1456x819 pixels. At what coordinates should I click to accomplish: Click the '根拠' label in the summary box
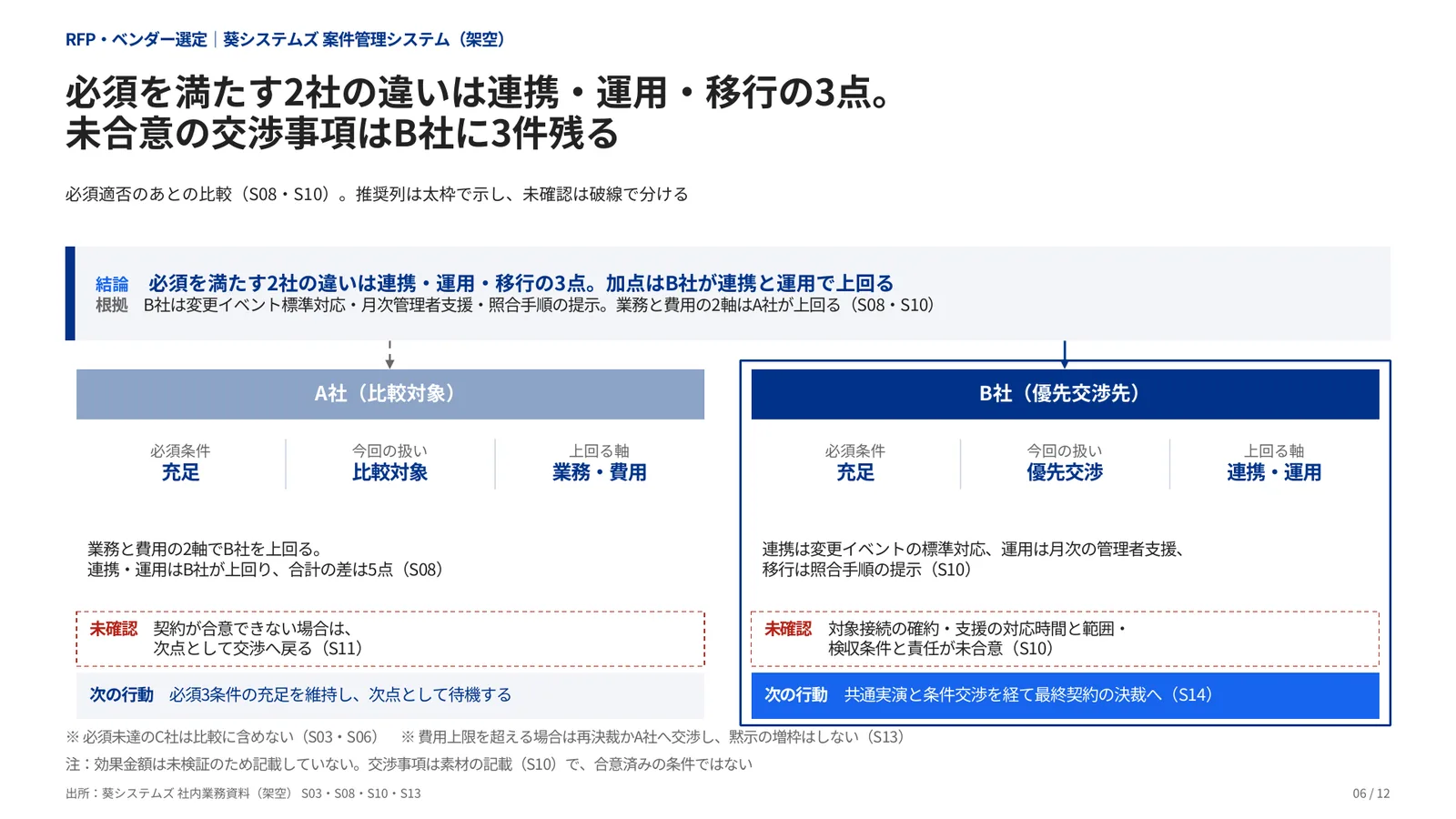[112, 305]
